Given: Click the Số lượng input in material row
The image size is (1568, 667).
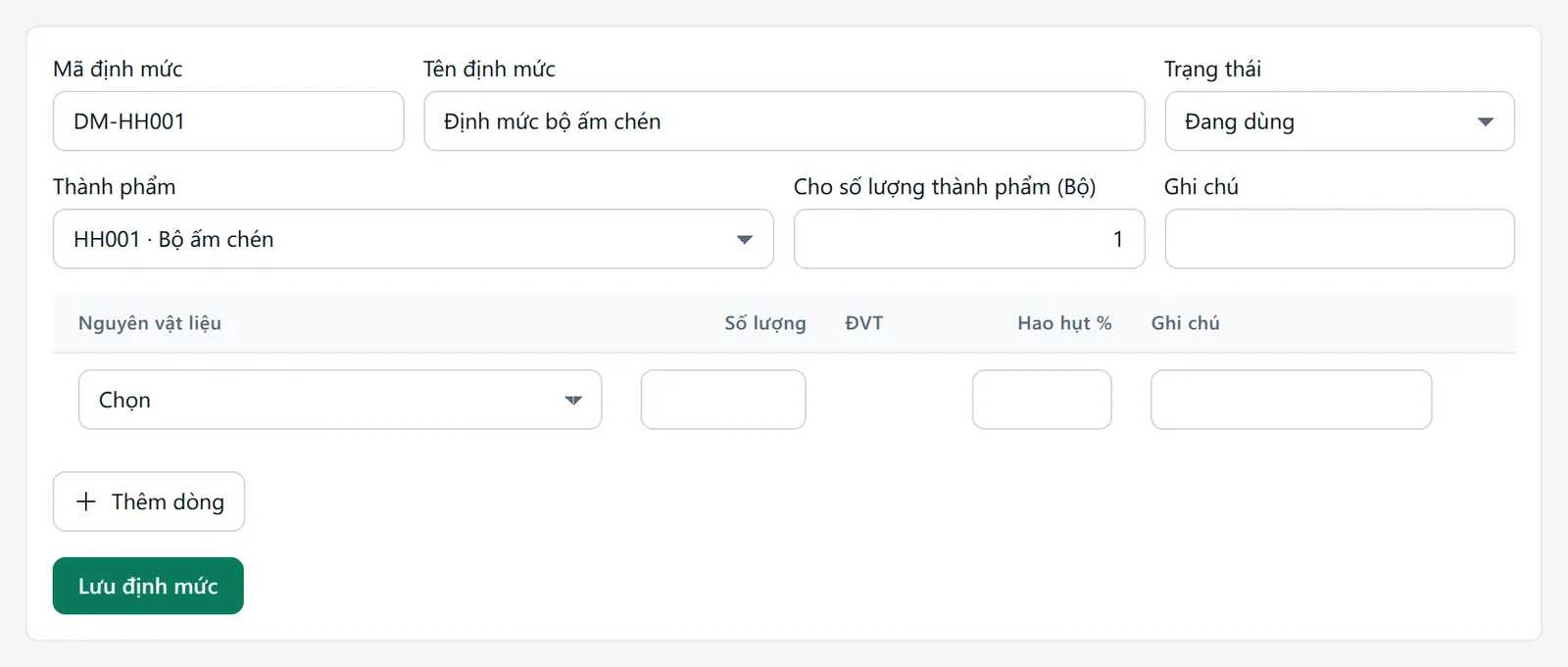Looking at the screenshot, I should pos(723,400).
